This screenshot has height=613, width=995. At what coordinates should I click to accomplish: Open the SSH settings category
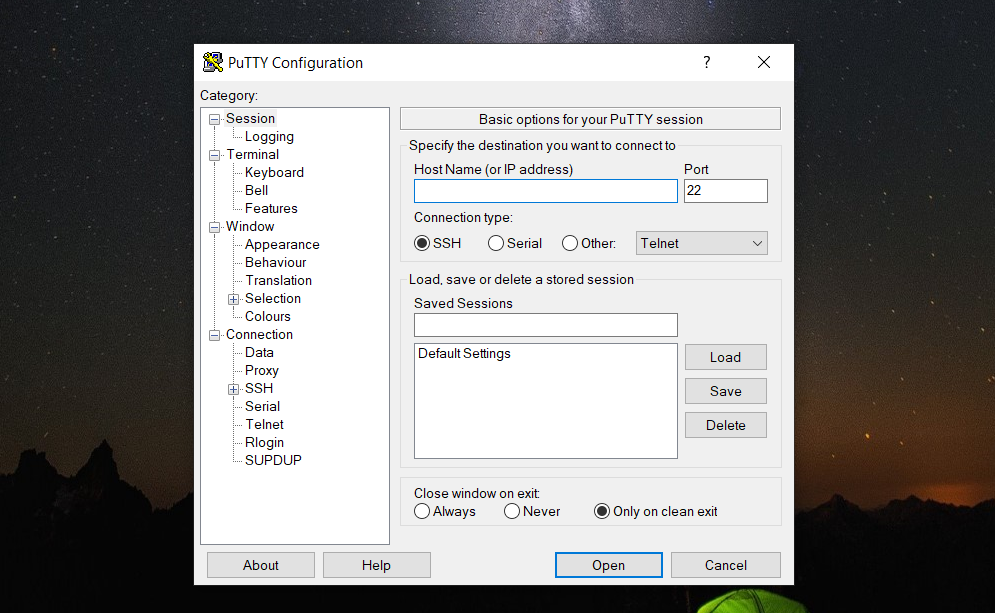click(x=259, y=388)
